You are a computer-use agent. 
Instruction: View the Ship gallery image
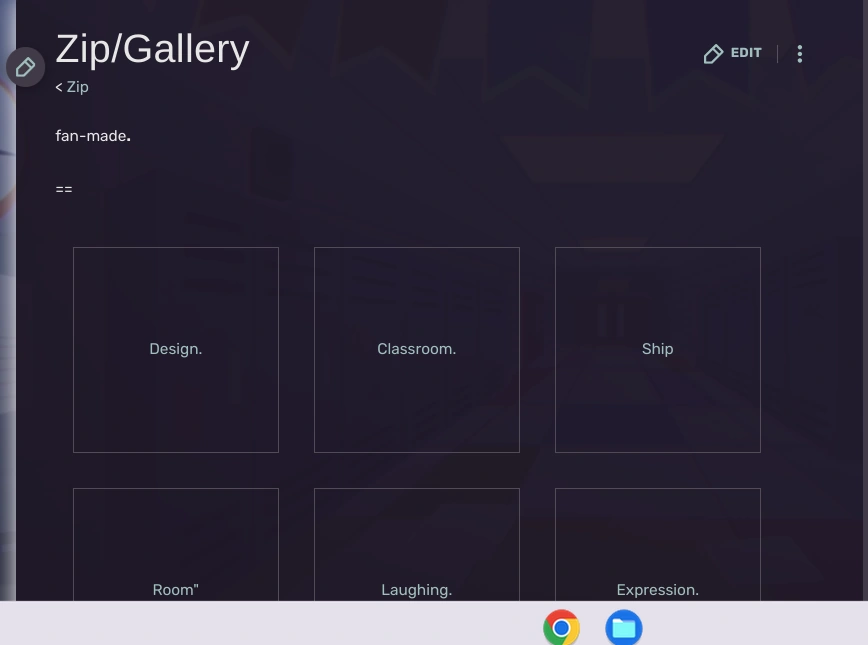pyautogui.click(x=657, y=349)
